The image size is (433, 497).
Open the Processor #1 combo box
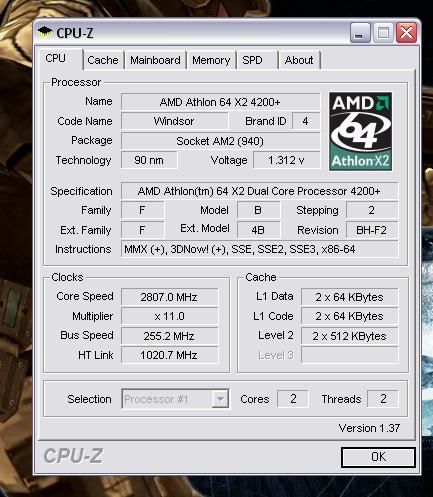coord(175,399)
